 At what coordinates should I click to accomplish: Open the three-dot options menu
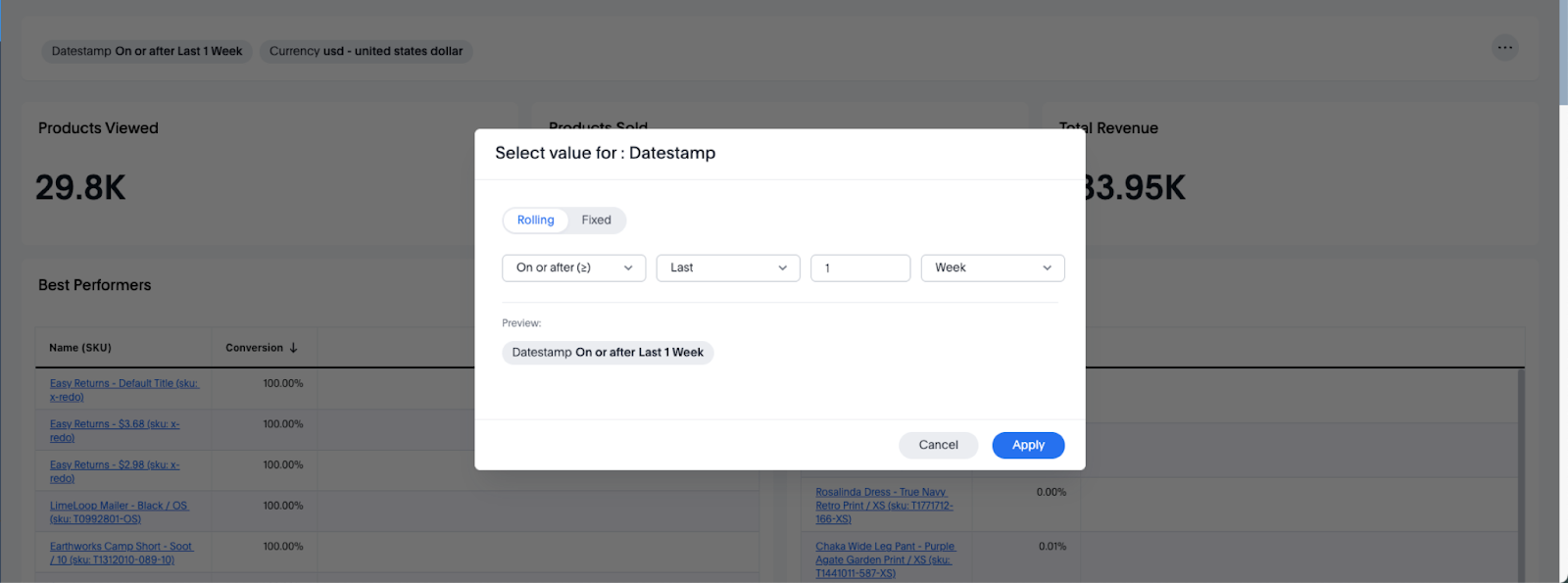coord(1504,47)
